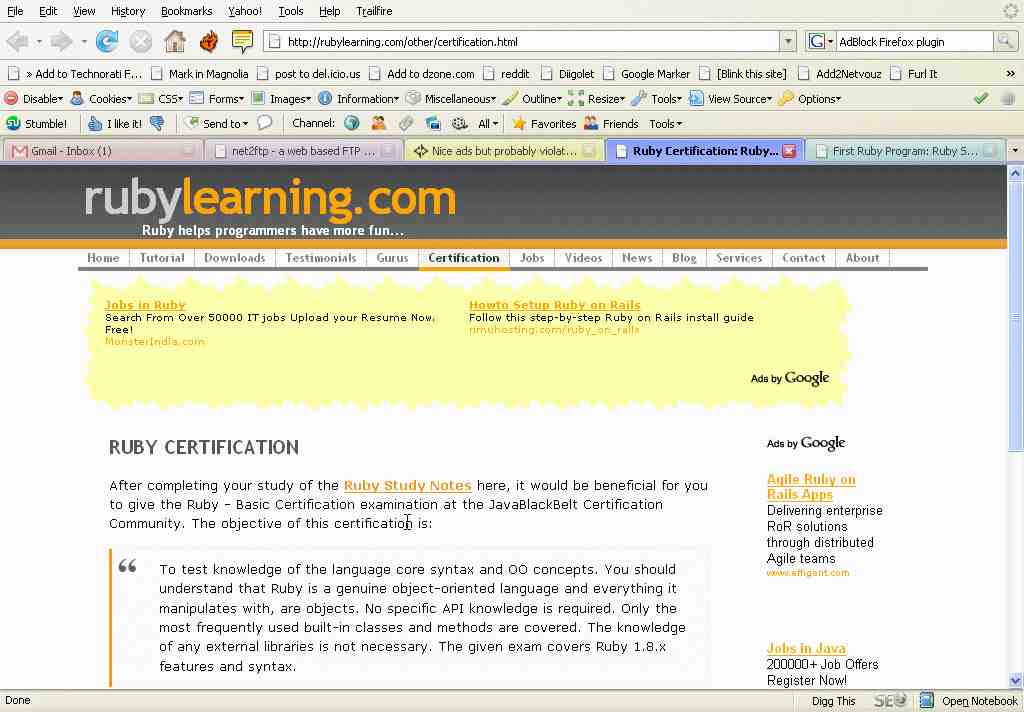Open the Send to dropdown
1024x712 pixels.
(x=217, y=123)
